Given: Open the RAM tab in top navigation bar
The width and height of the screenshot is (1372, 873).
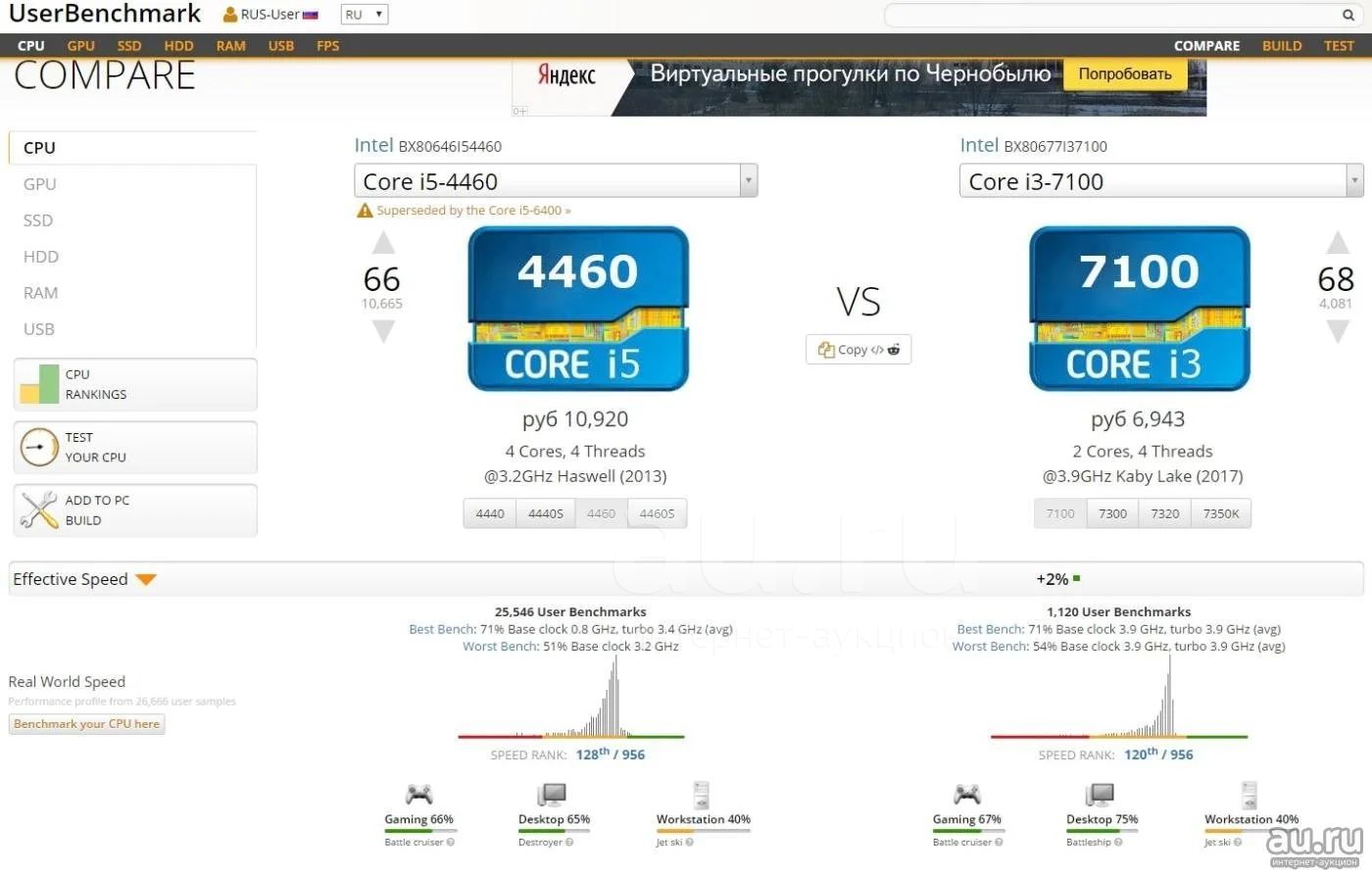Looking at the screenshot, I should point(231,46).
